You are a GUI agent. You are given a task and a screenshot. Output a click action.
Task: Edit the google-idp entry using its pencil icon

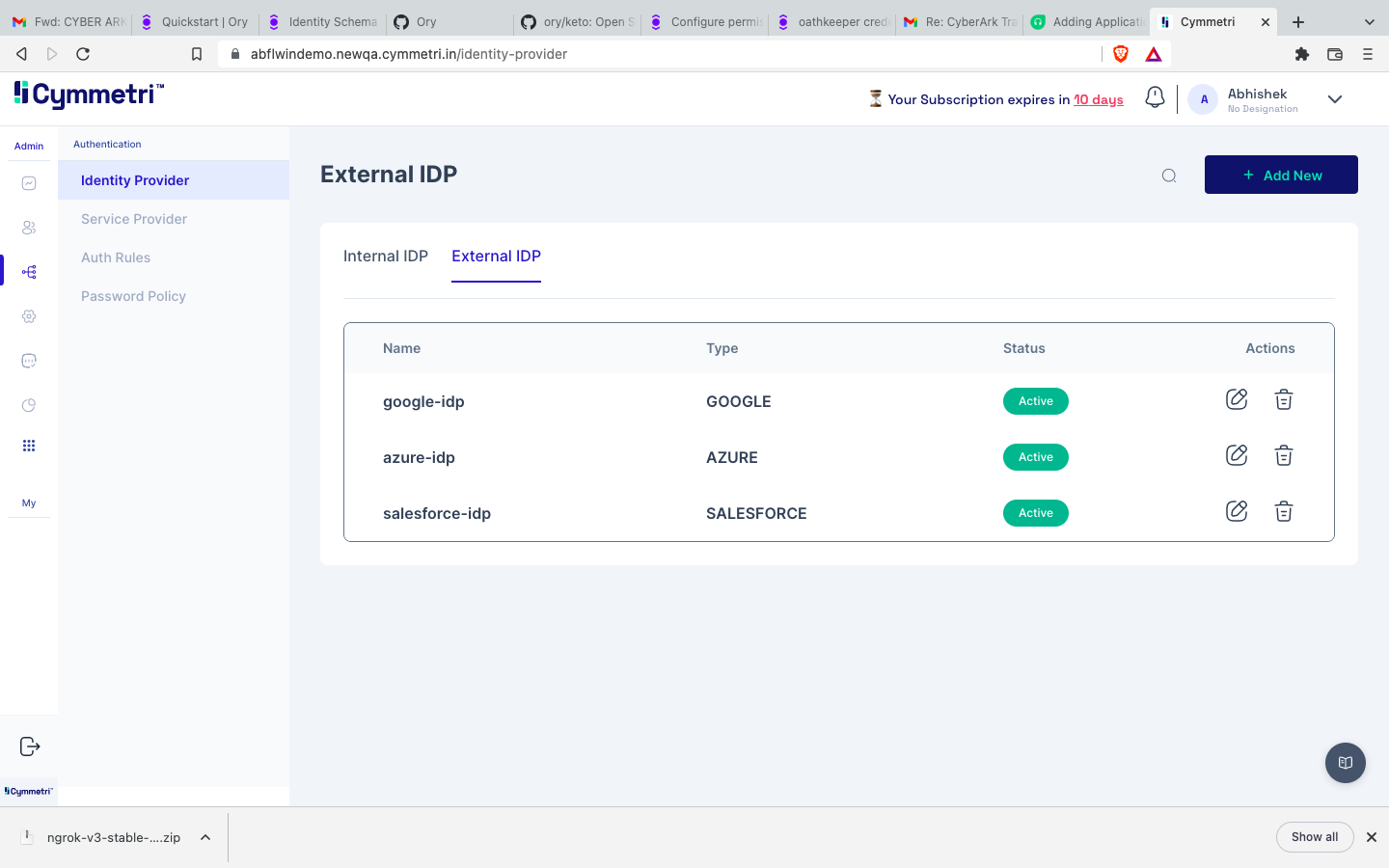pos(1236,398)
